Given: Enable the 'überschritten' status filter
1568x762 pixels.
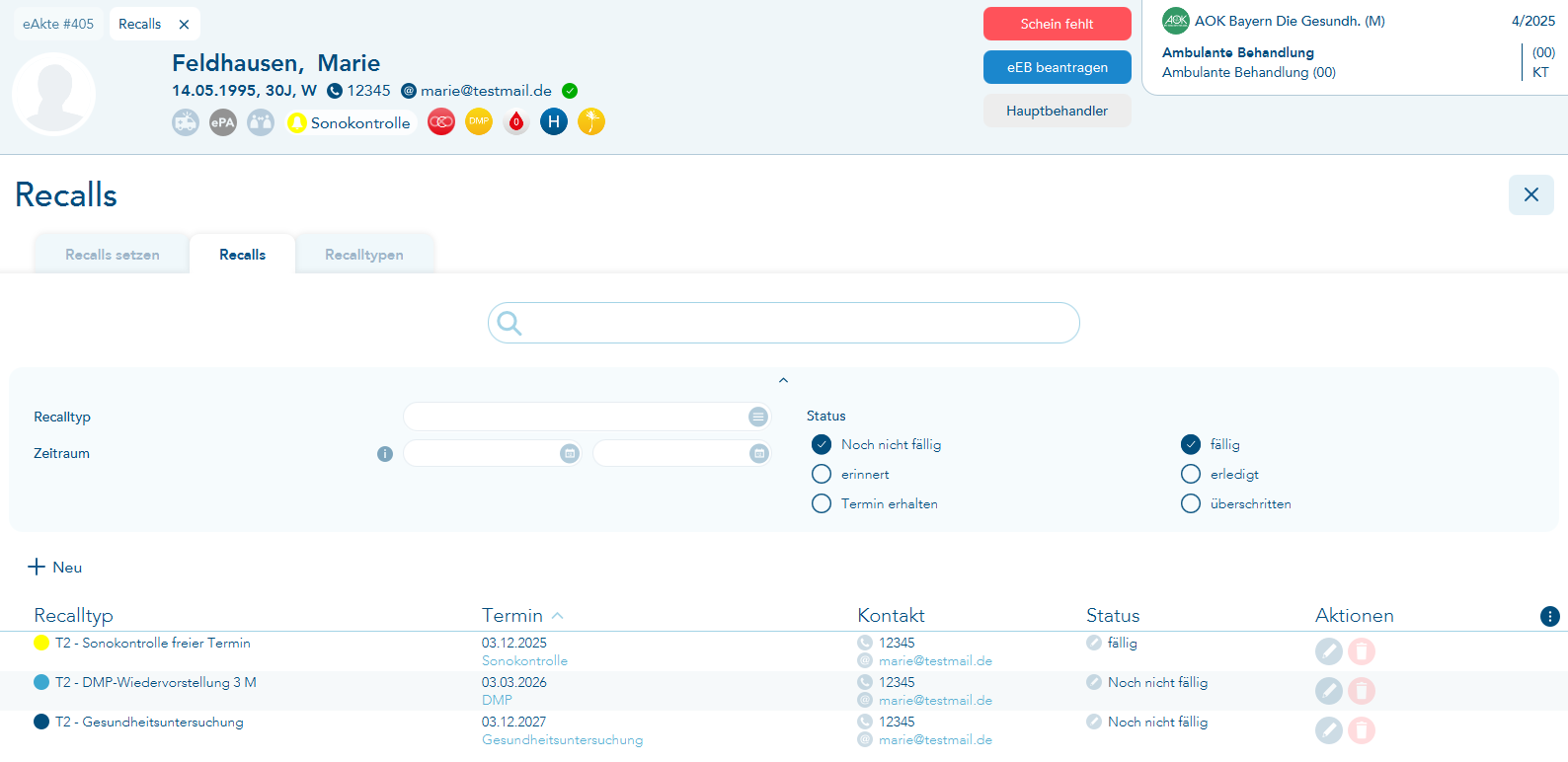Looking at the screenshot, I should click(x=1191, y=503).
